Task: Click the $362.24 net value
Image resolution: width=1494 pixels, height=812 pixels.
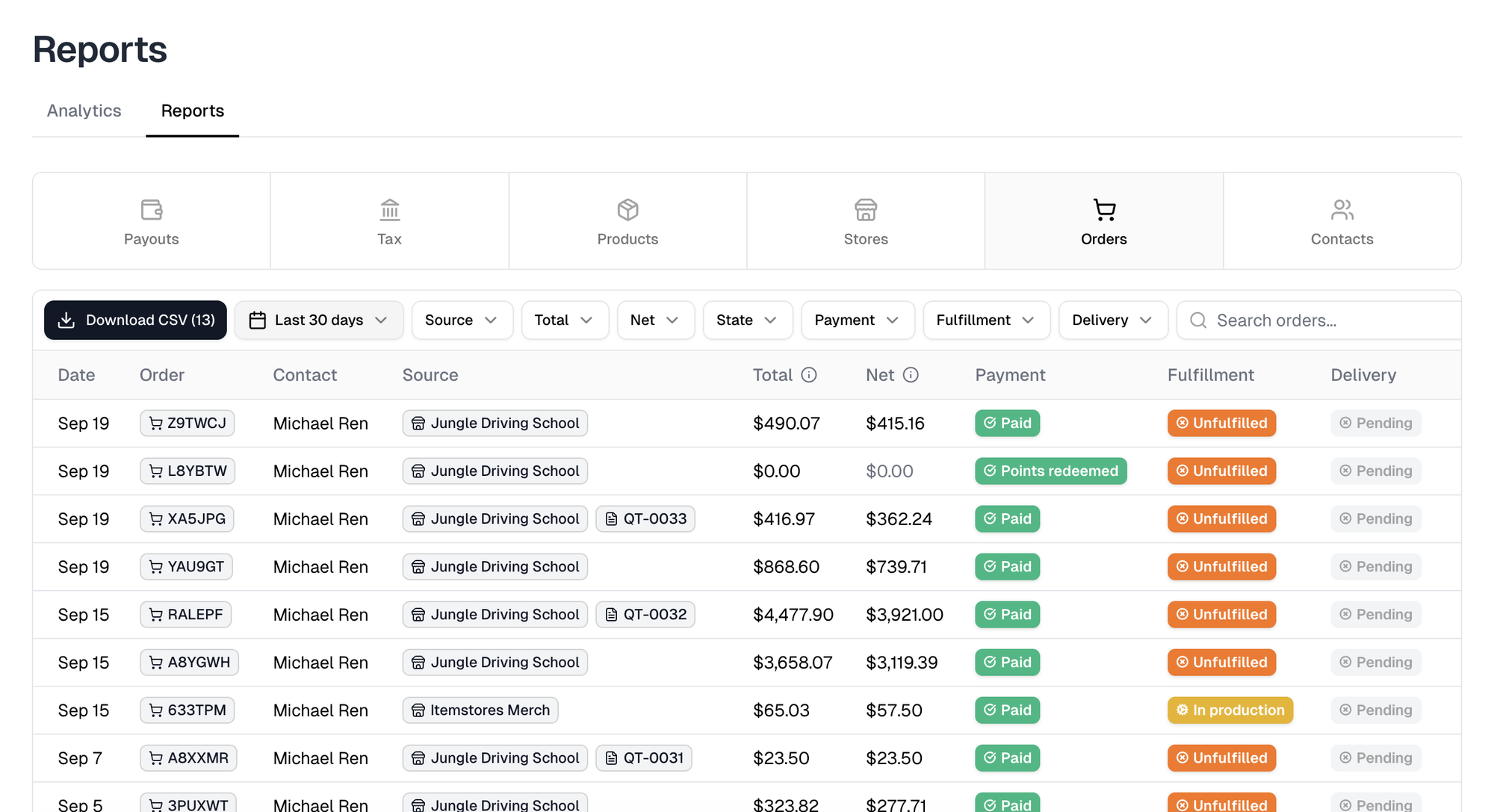Action: coord(899,519)
